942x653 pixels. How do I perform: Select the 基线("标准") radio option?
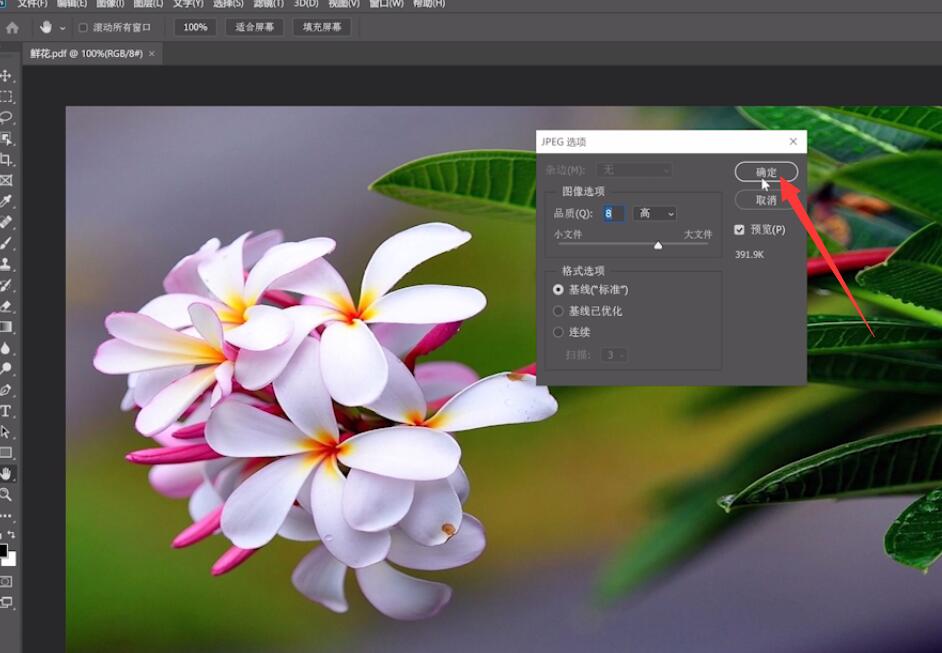558,290
